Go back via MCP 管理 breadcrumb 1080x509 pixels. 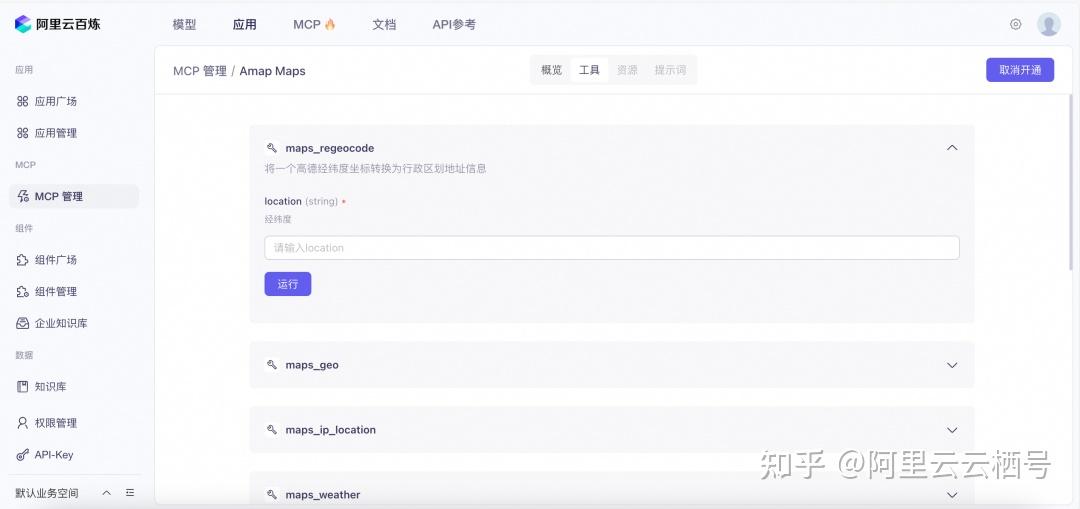pyautogui.click(x=200, y=71)
